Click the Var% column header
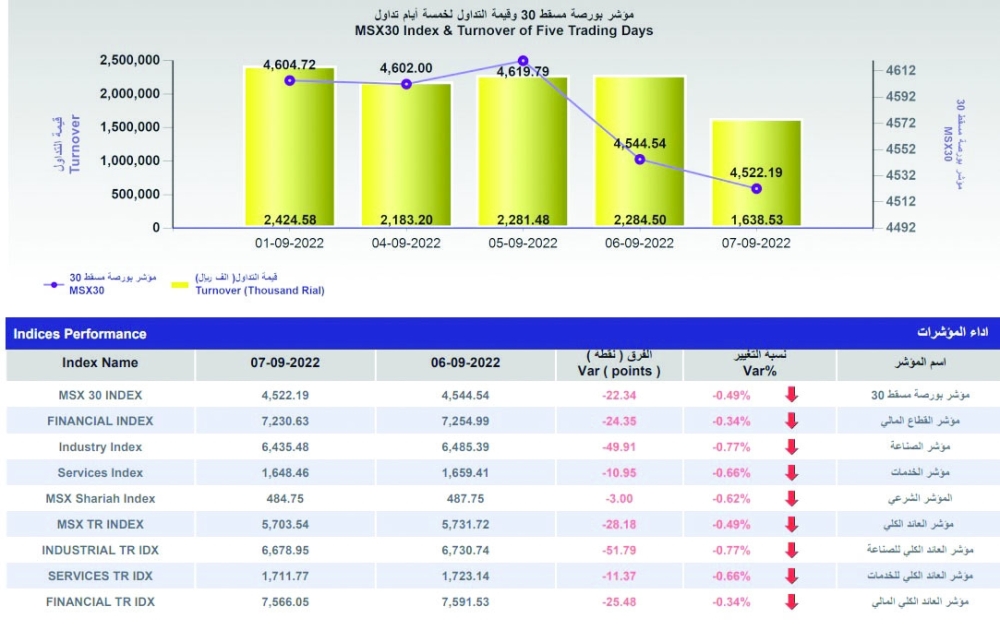The image size is (1000, 630). click(747, 364)
